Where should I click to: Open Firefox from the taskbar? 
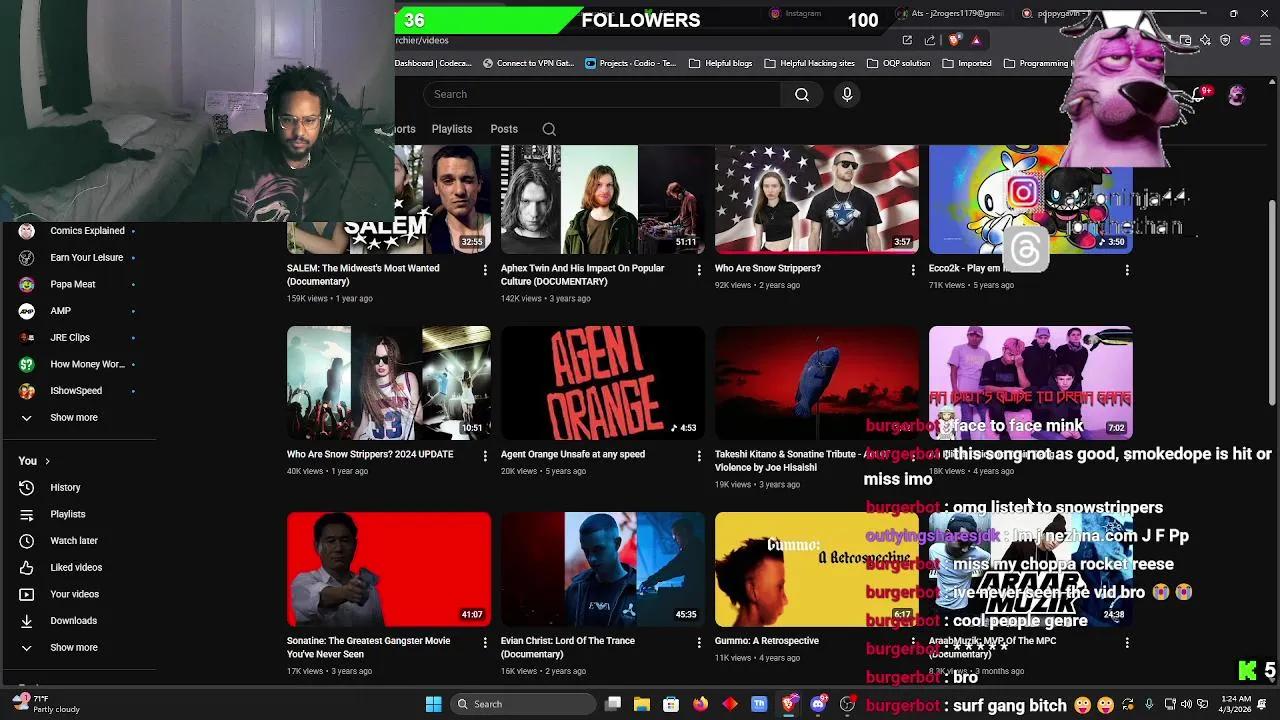point(700,704)
